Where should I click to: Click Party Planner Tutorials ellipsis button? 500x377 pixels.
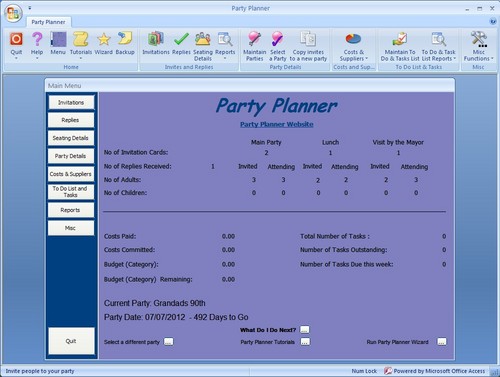(305, 342)
